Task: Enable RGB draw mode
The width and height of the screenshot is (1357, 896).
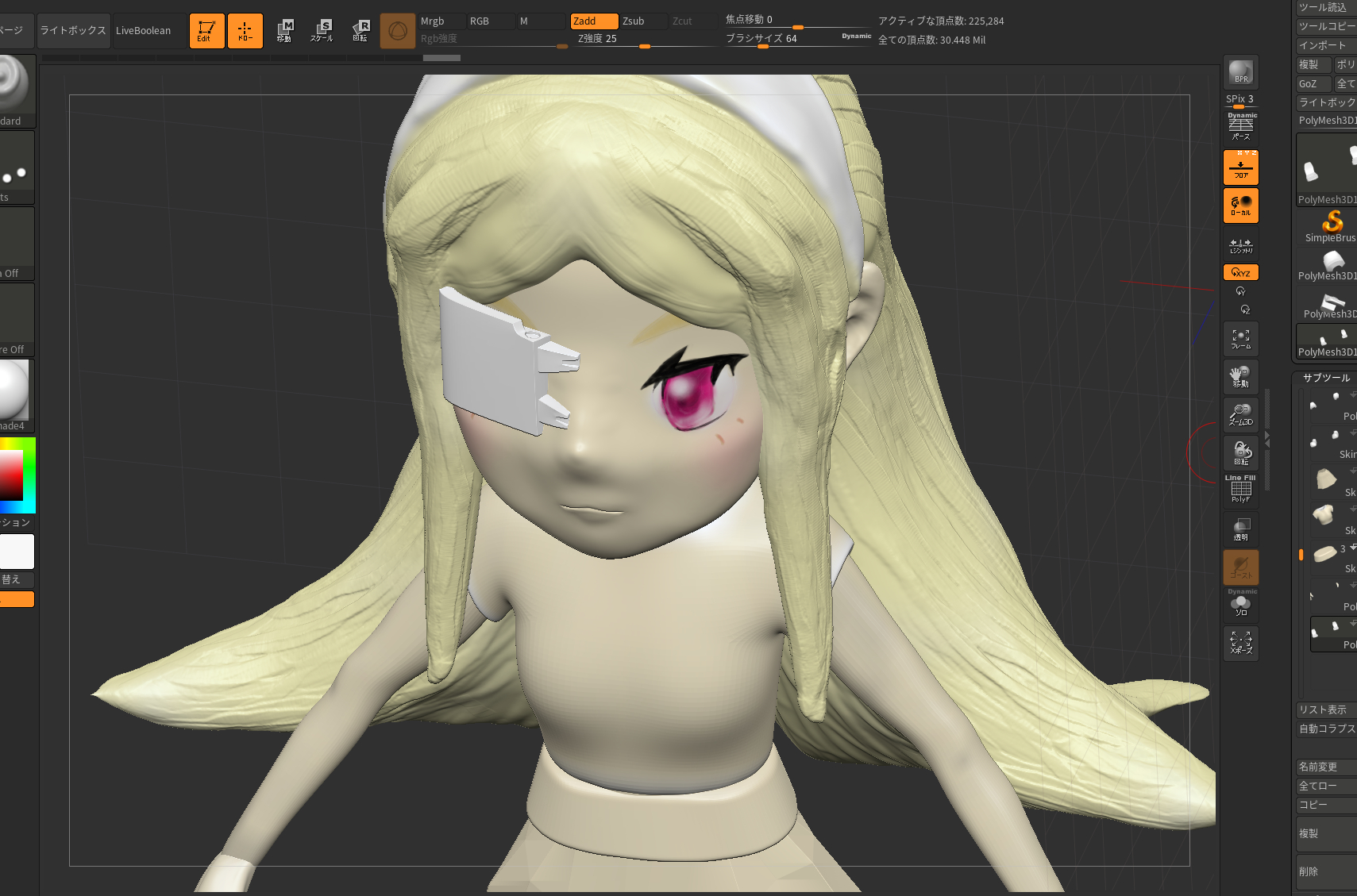Action: 491,21
